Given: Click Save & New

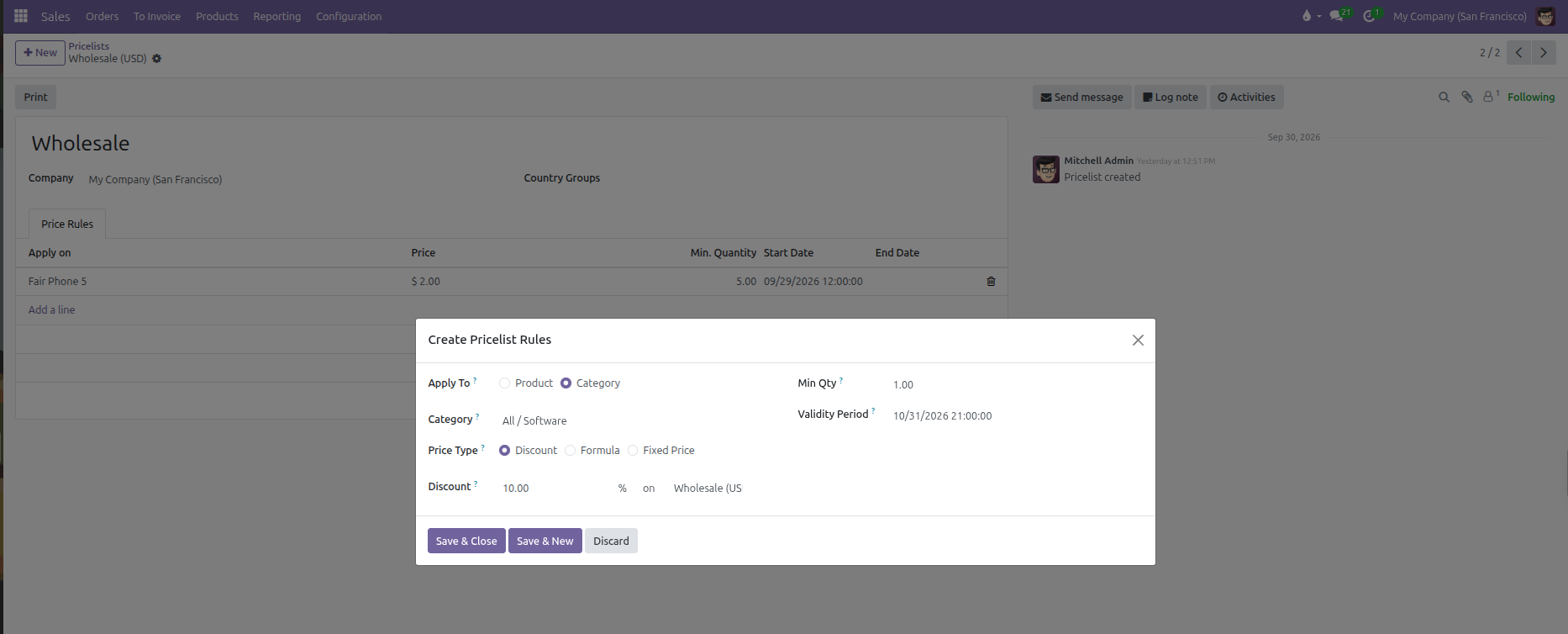Looking at the screenshot, I should coord(545,541).
